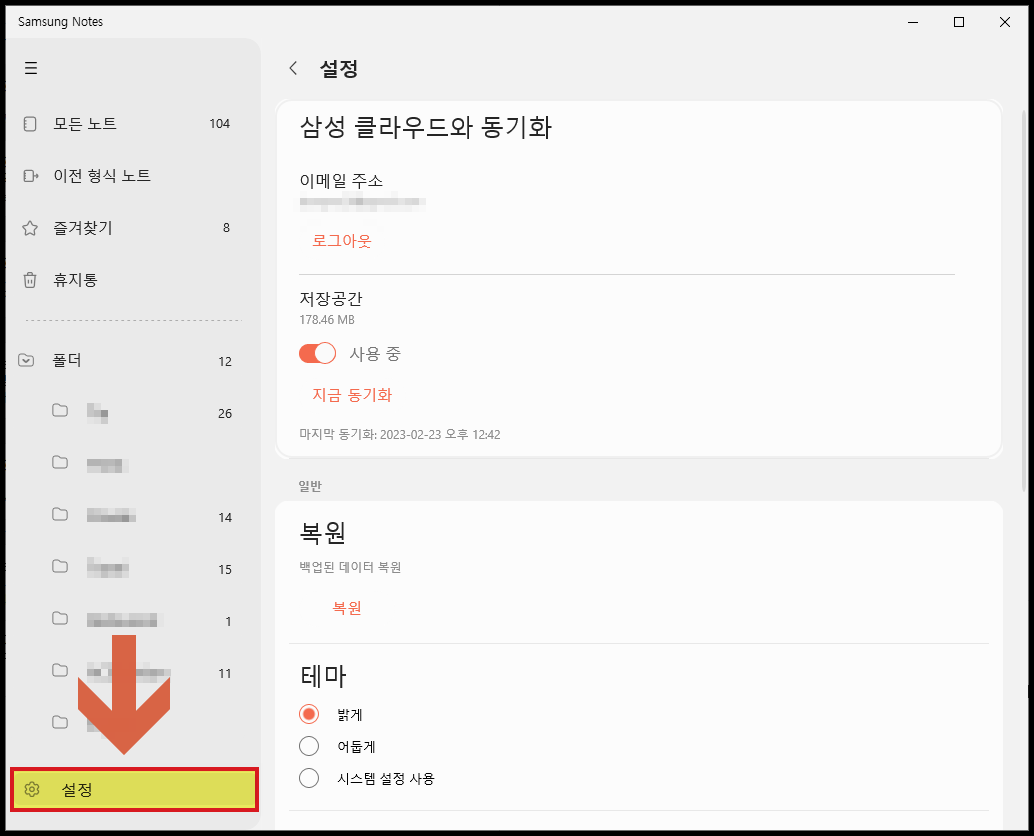Select the 폴더 label in sidebar
Viewport: 1034px width, 836px height.
[67, 361]
